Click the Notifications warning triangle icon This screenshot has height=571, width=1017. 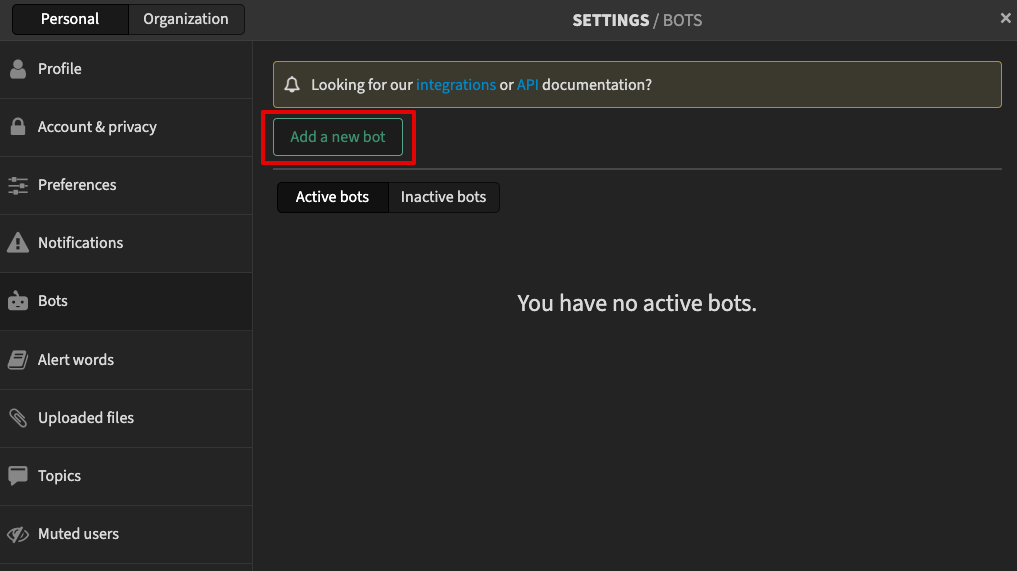(18, 243)
